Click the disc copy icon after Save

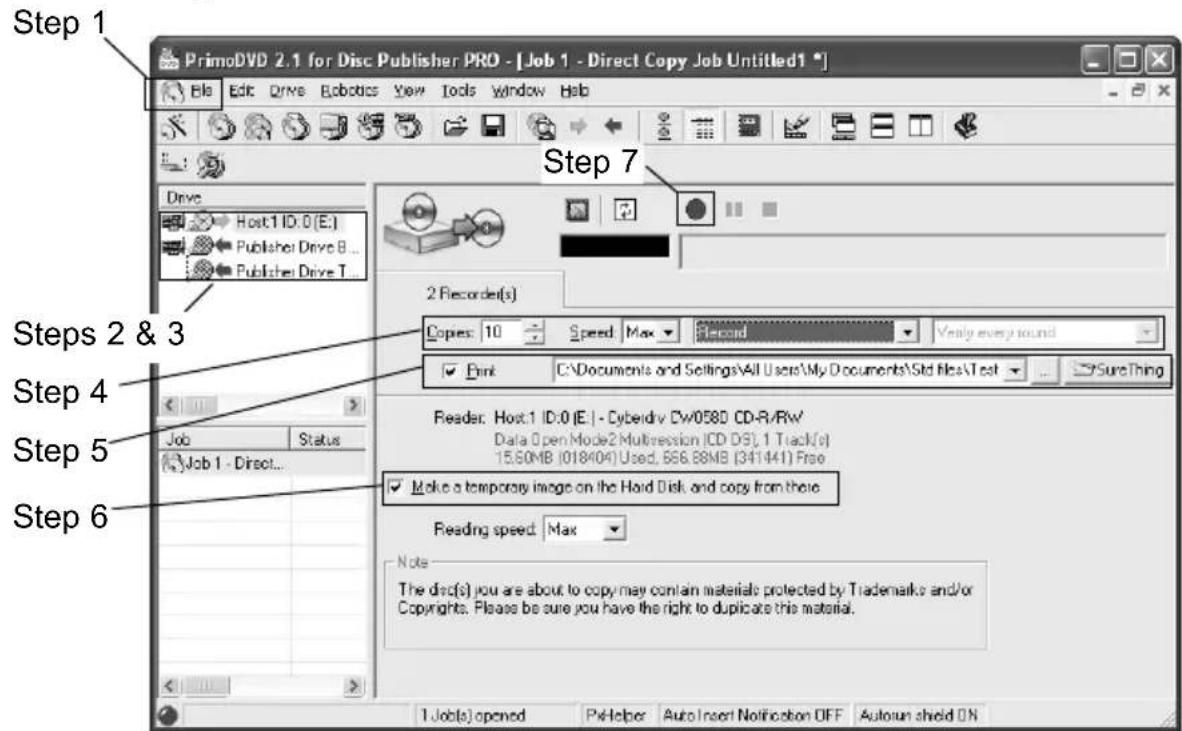pyautogui.click(x=541, y=127)
